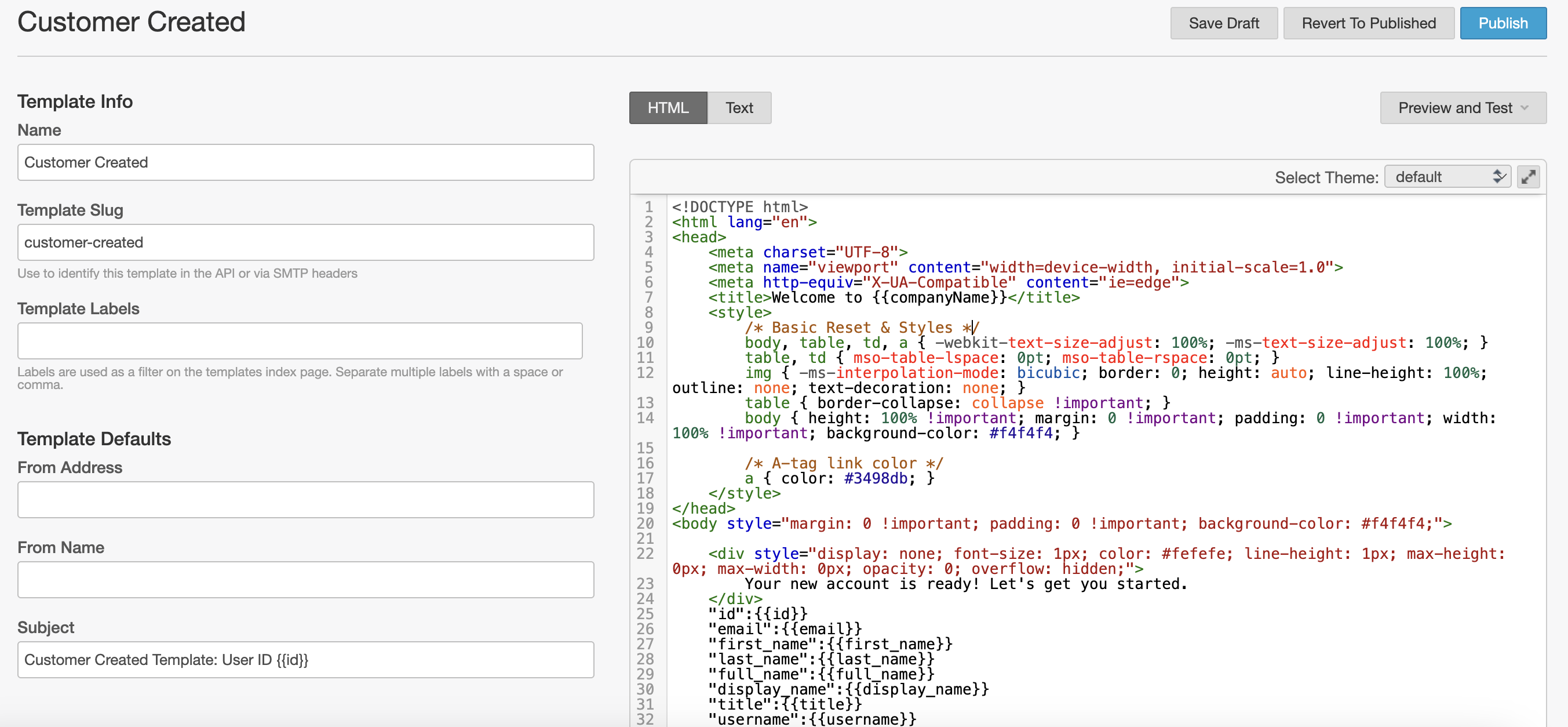Expand the code editor to fullscreen
The width and height of the screenshot is (1568, 727).
pos(1528,177)
